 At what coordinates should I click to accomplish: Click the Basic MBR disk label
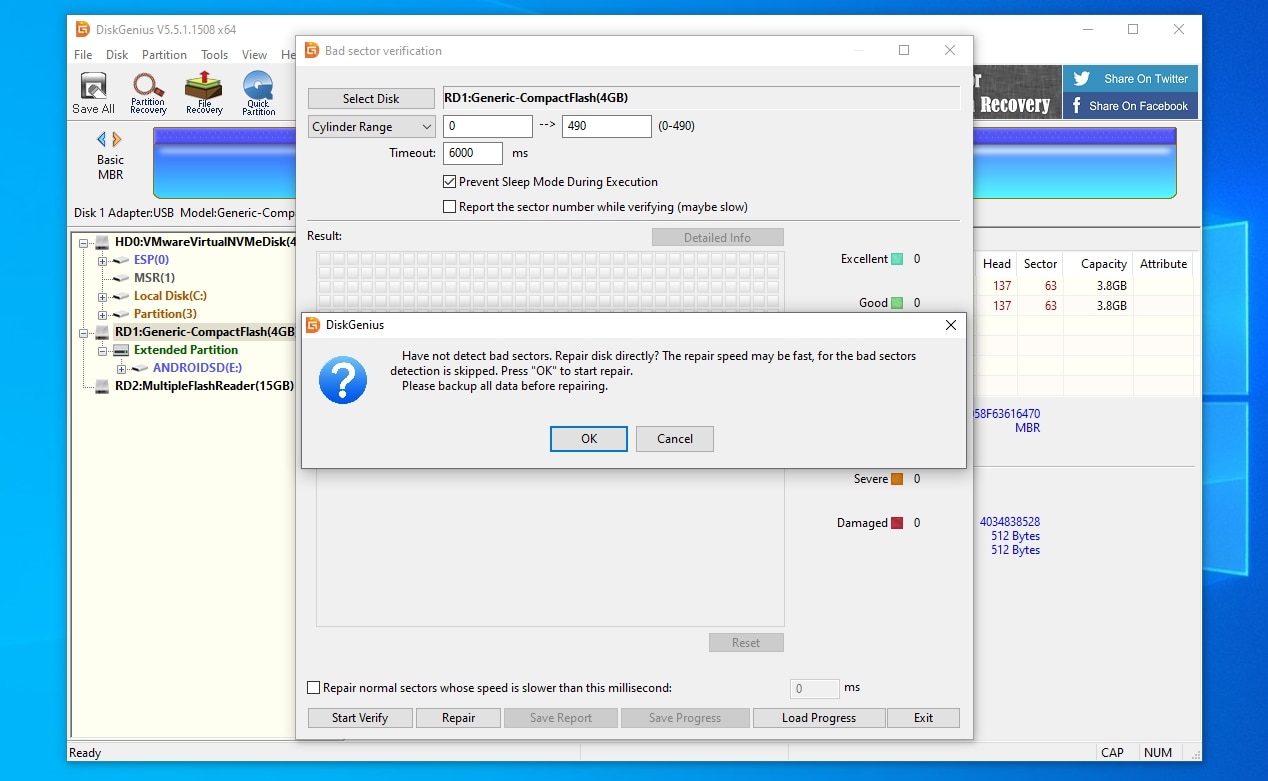(110, 167)
